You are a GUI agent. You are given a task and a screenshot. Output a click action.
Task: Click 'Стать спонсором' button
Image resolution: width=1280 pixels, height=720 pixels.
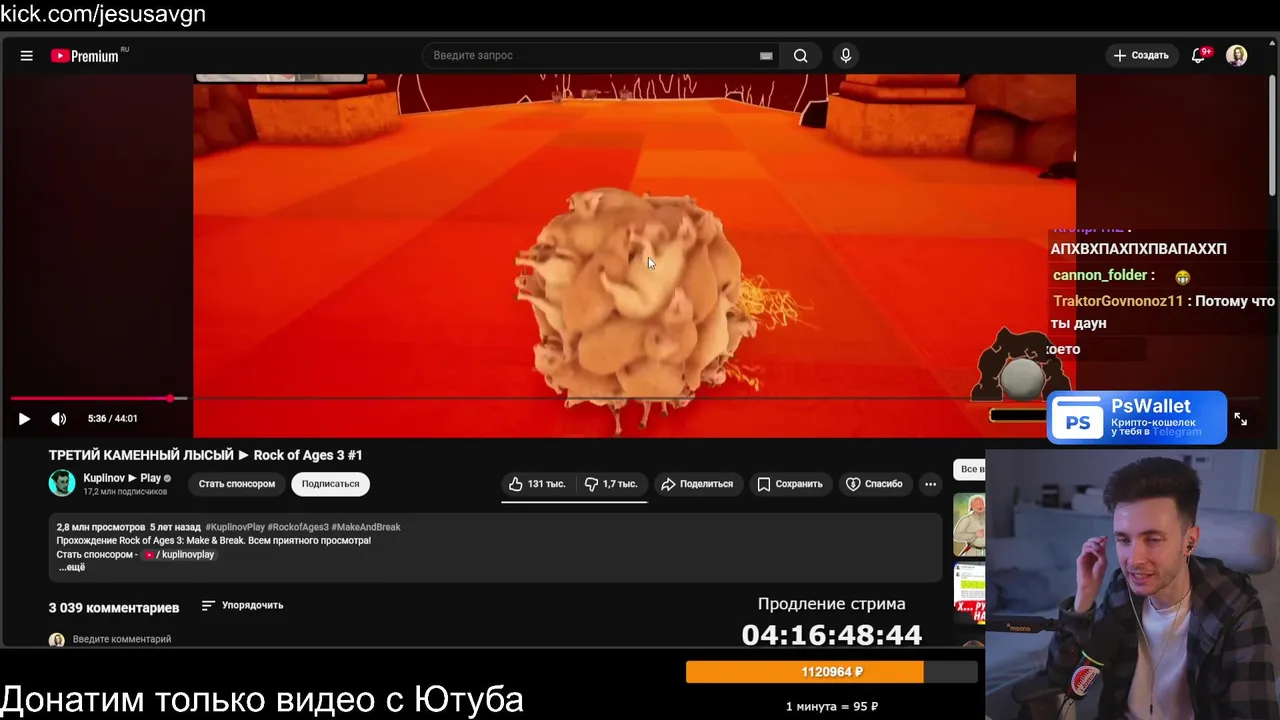236,484
